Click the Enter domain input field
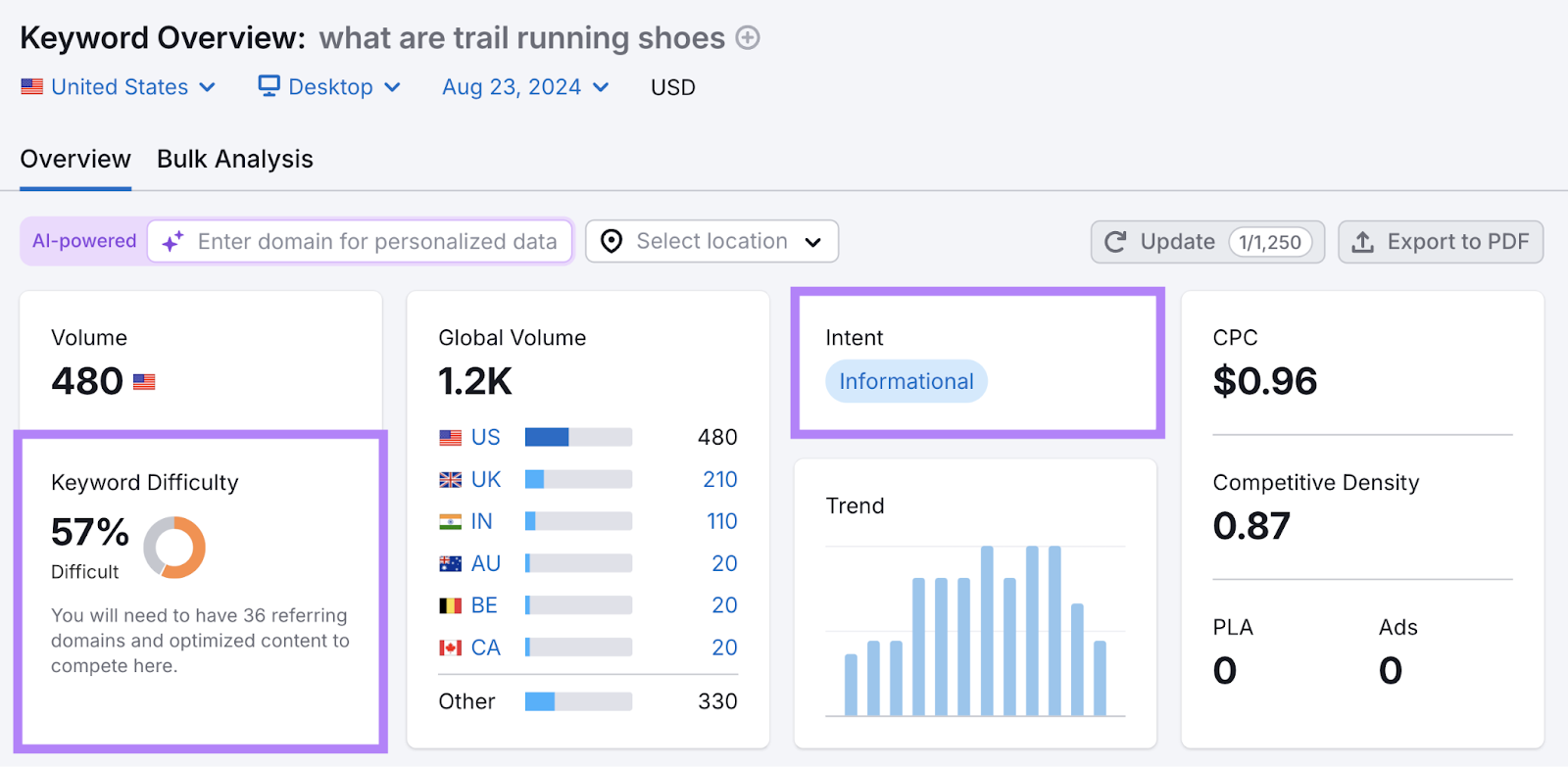The image size is (1568, 767). click(377, 242)
